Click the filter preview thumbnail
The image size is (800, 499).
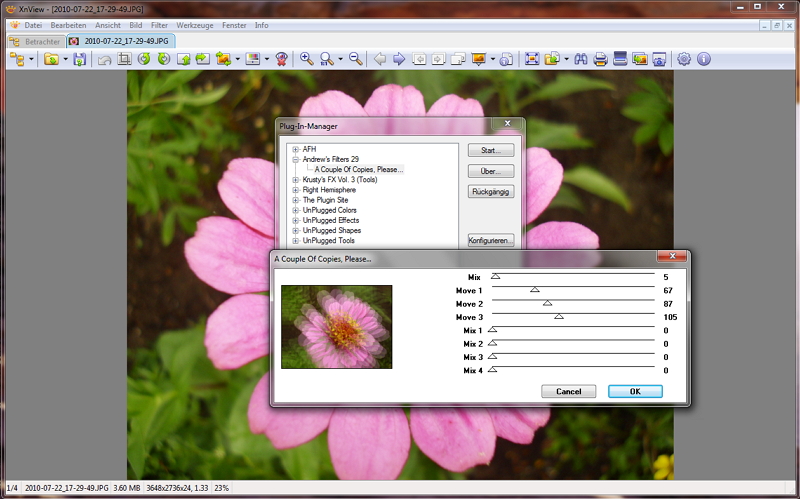point(337,326)
